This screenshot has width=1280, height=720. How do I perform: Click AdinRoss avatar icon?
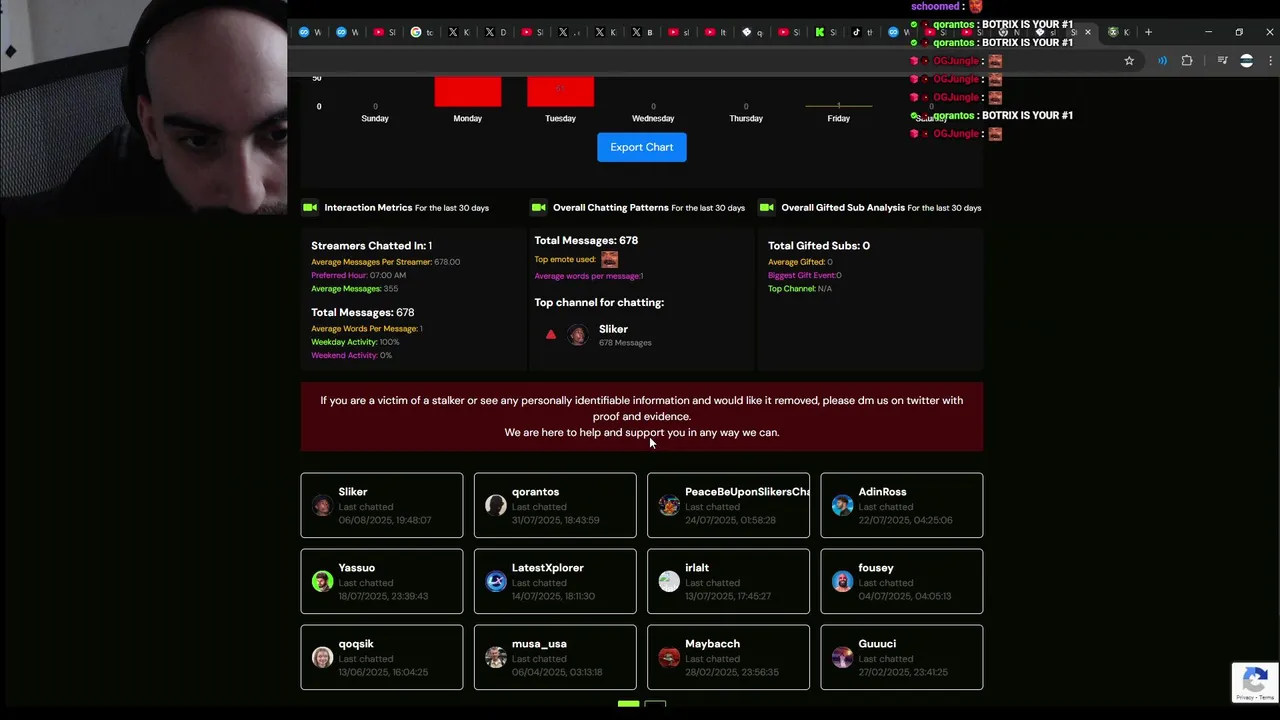[843, 505]
